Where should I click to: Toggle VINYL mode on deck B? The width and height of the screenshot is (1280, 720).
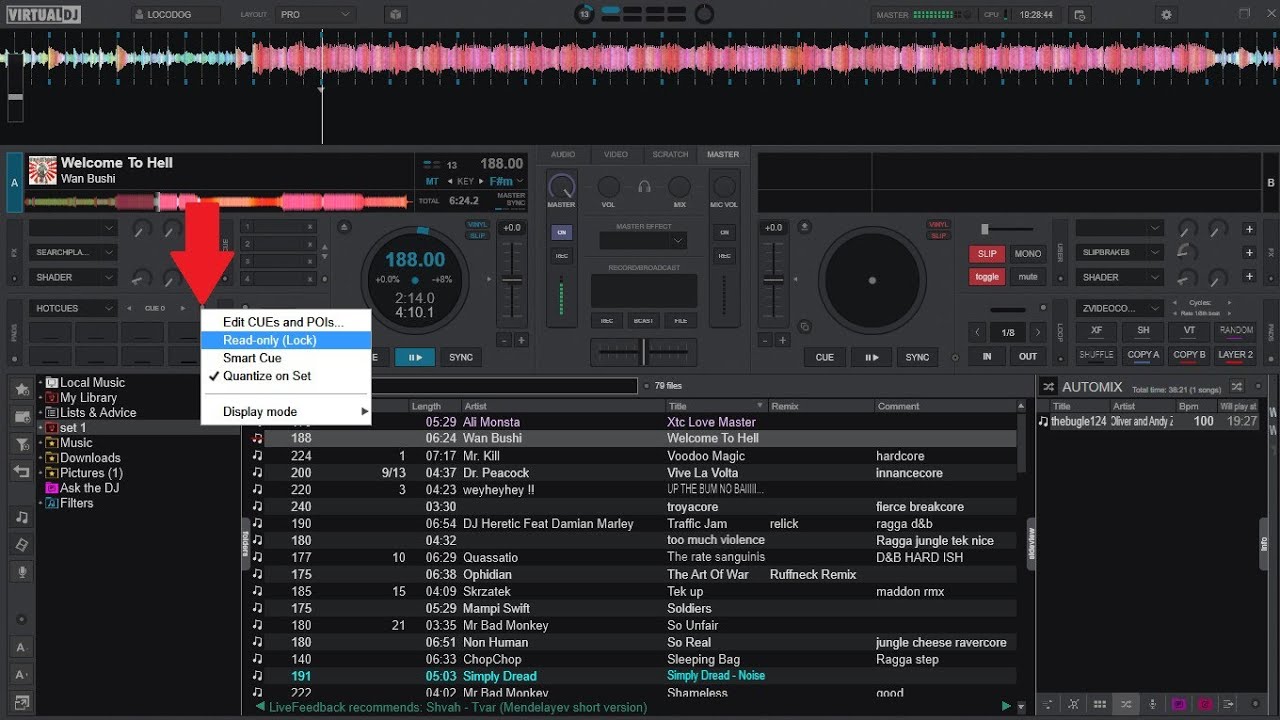[x=938, y=225]
